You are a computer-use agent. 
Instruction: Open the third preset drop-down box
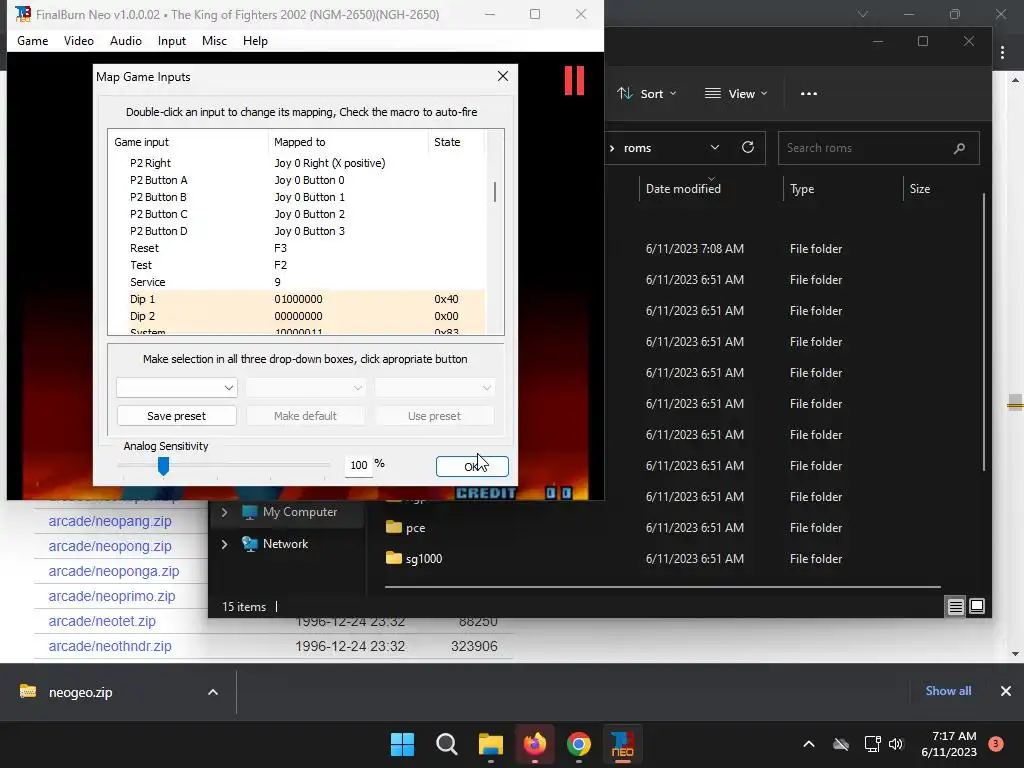(434, 387)
